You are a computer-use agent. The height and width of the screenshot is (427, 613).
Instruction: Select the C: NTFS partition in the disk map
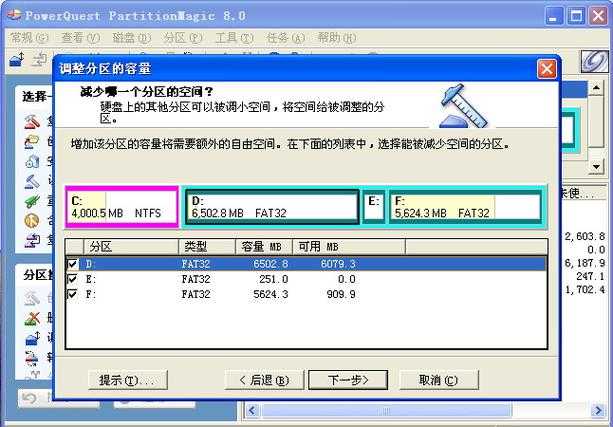[x=122, y=207]
